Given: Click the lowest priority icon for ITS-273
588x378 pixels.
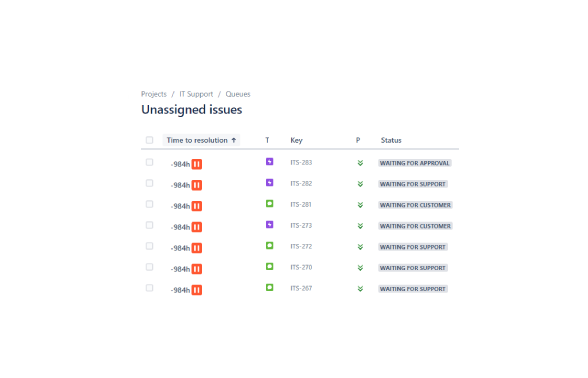Looking at the screenshot, I should (x=360, y=226).
